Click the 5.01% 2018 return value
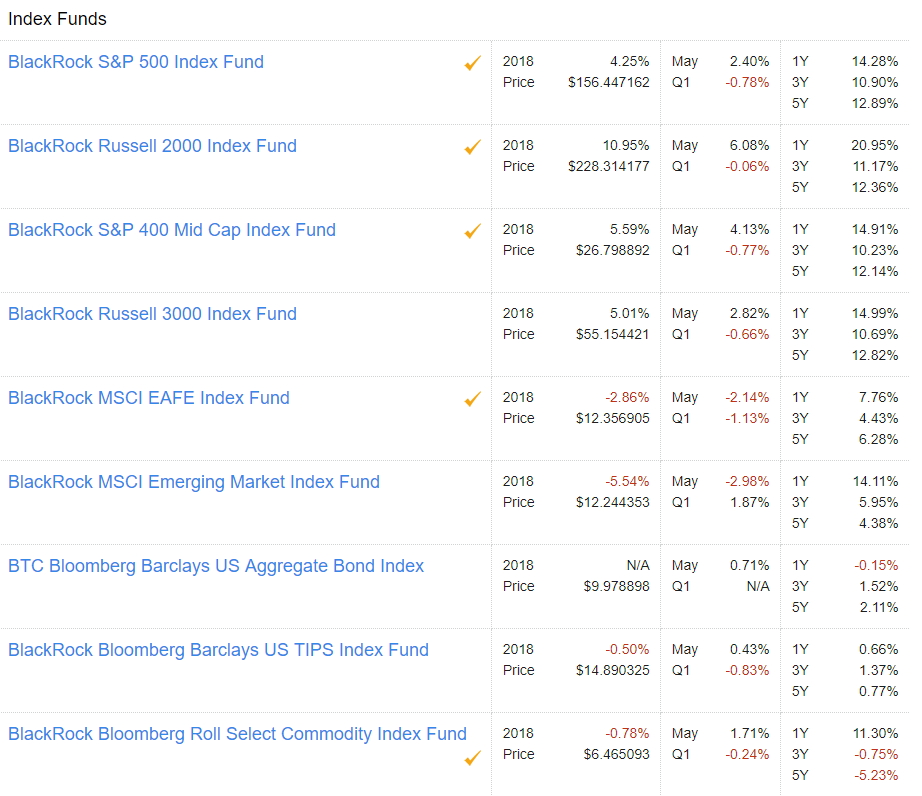This screenshot has width=922, height=796. (630, 314)
